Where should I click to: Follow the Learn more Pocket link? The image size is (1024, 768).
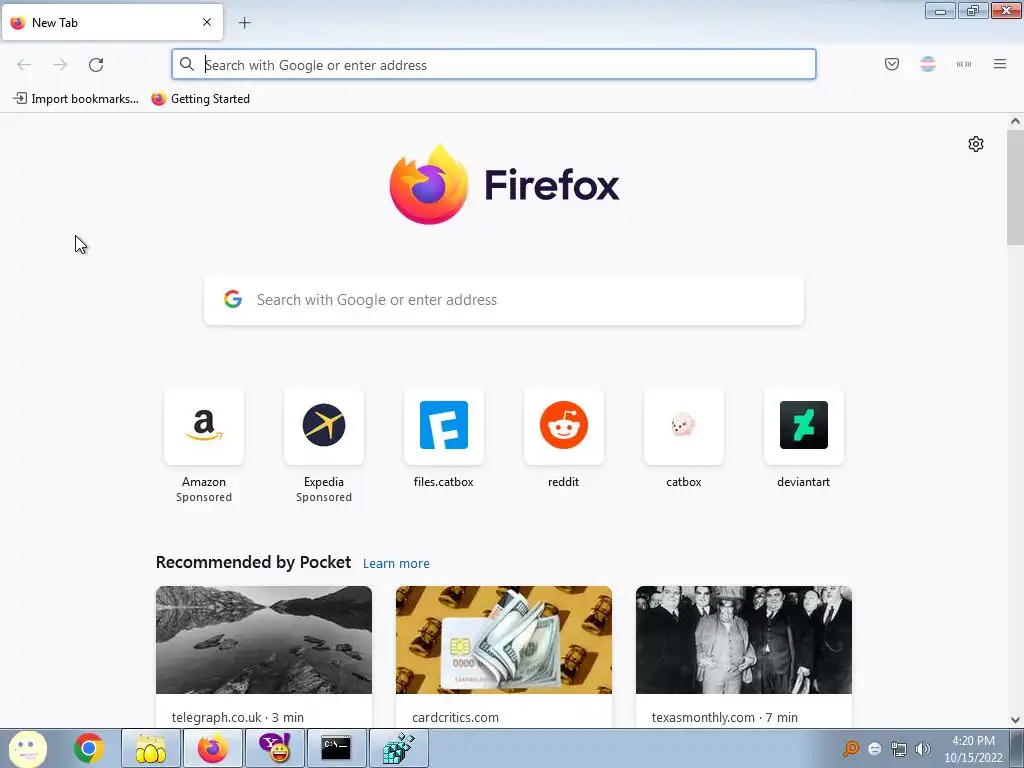point(396,563)
